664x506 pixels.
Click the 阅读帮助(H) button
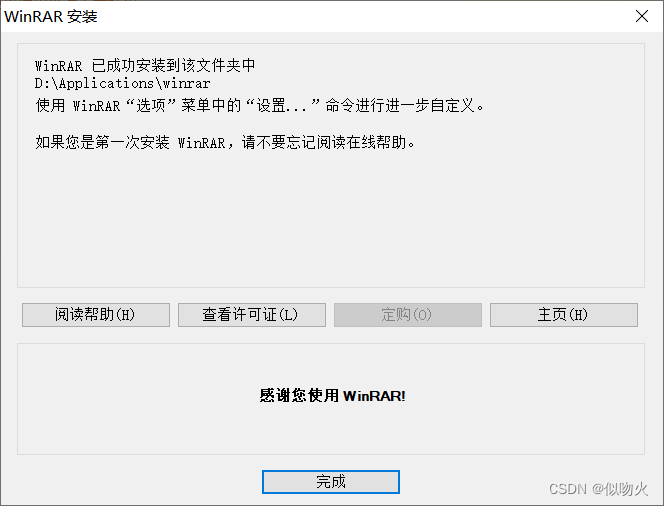click(96, 315)
